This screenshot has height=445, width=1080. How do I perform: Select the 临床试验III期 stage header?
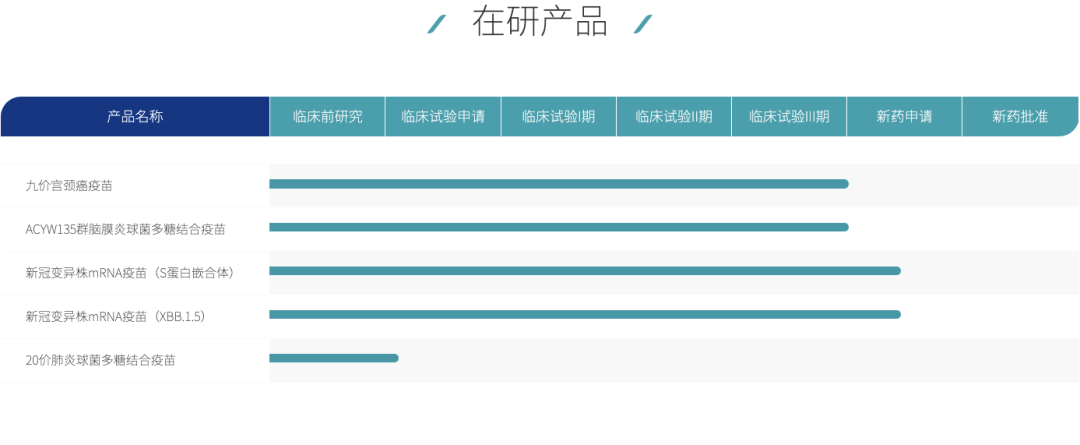coord(789,116)
